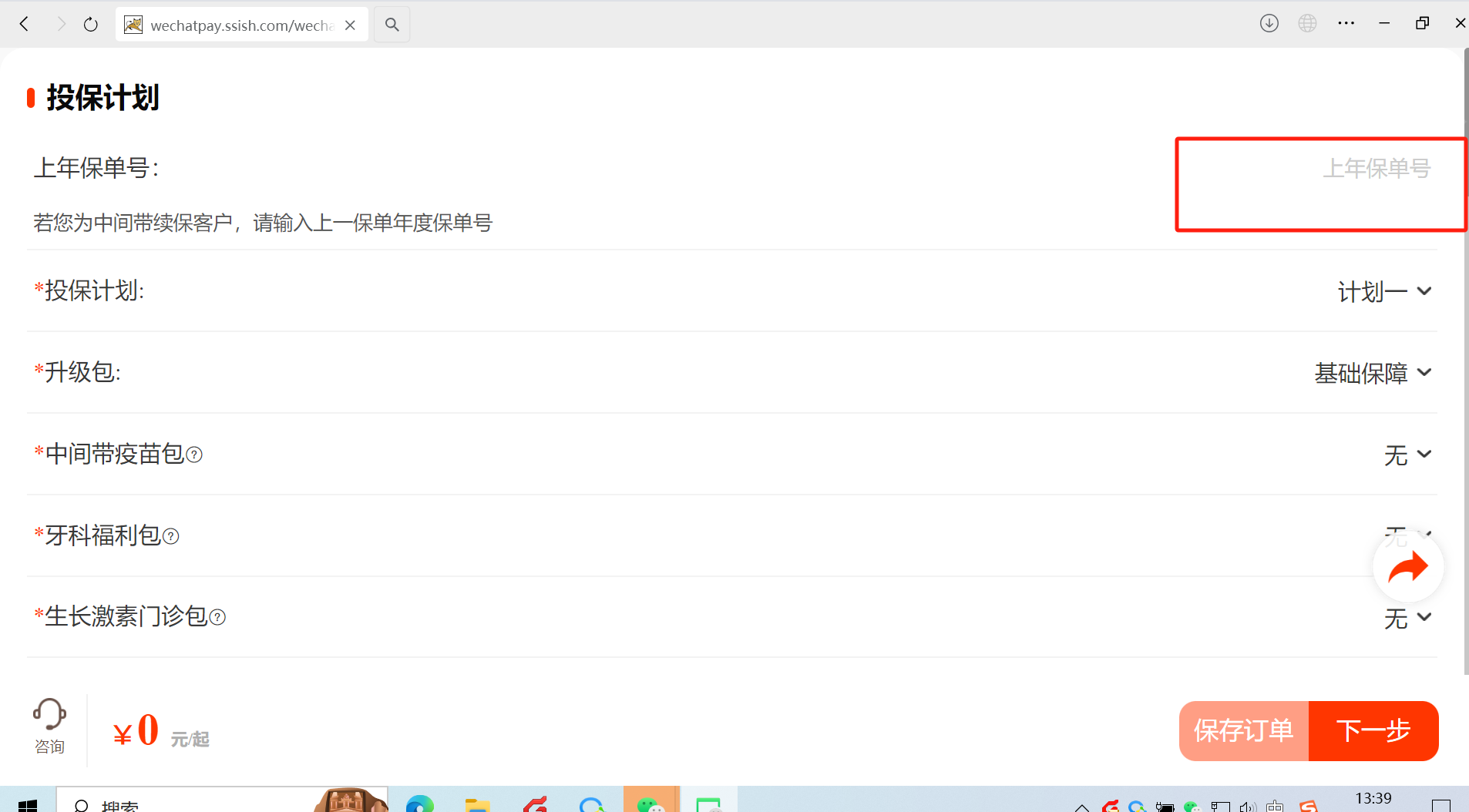The width and height of the screenshot is (1469, 812).
Task: Expand the 投保计划 dropdown showing 计划一
Action: click(1384, 292)
